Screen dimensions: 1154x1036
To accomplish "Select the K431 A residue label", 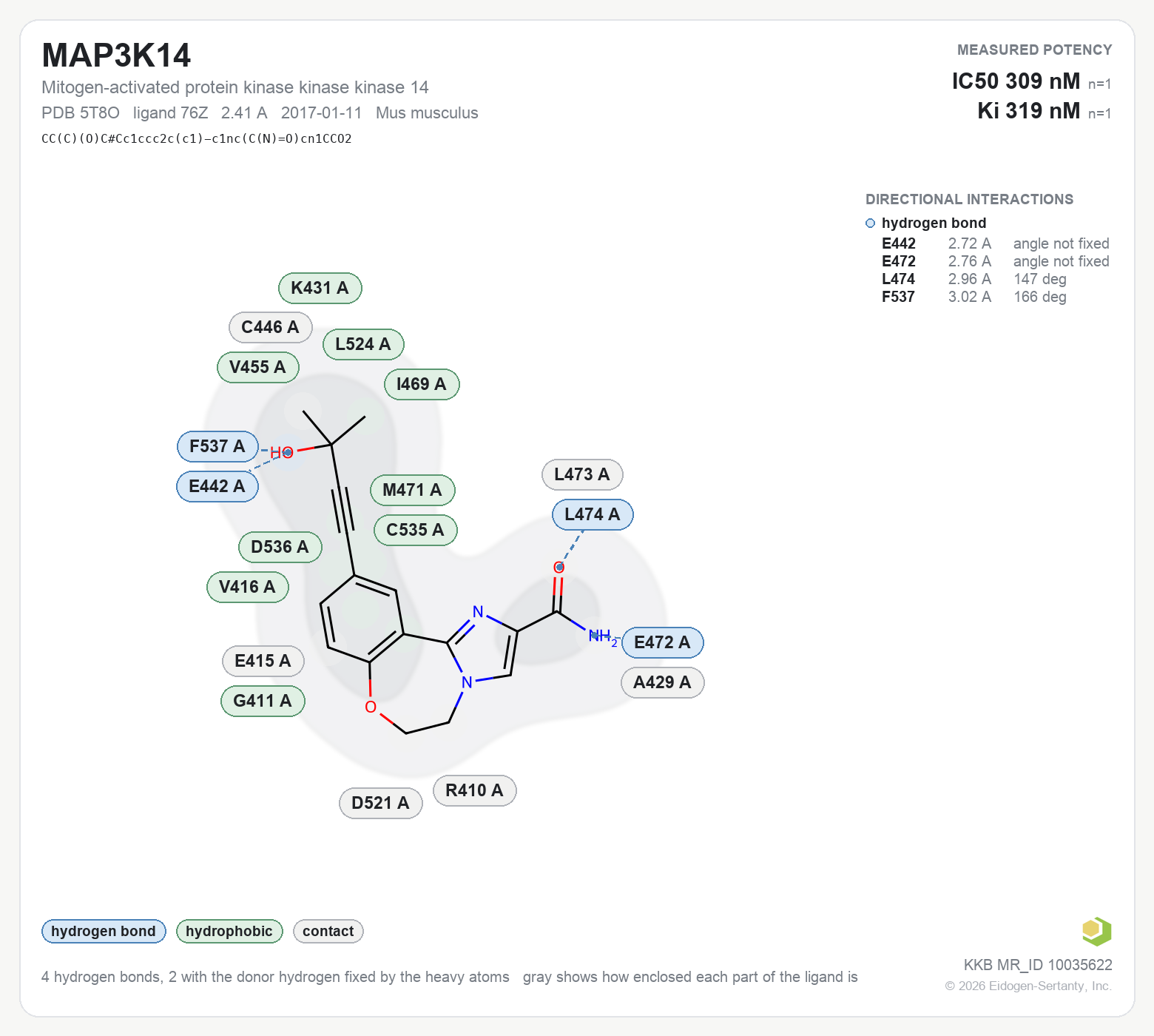I will point(320,288).
